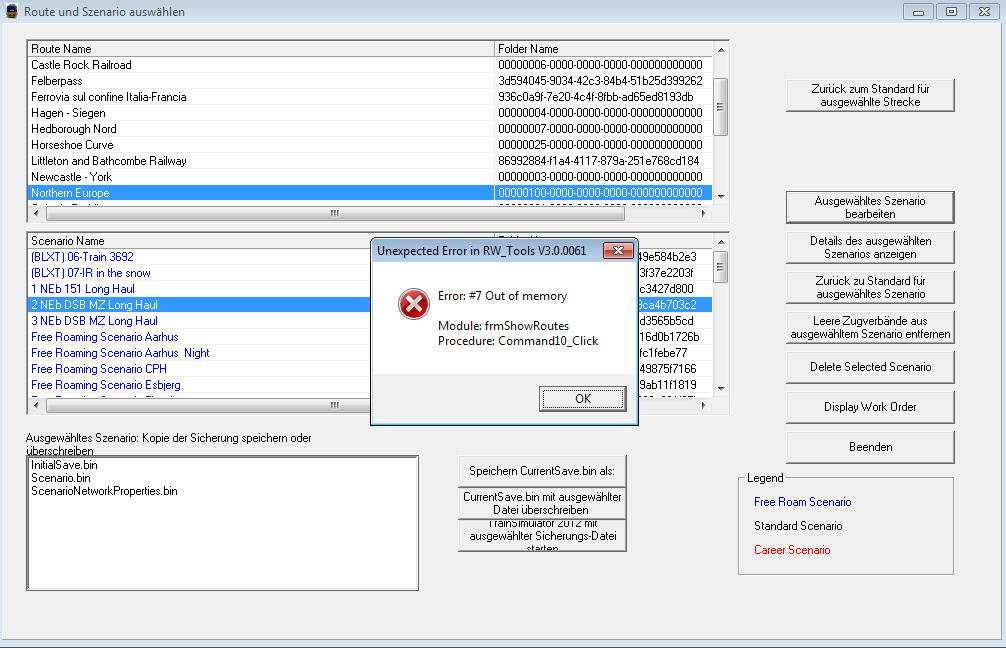
Task: Click the Beenden button
Action: click(x=870, y=447)
